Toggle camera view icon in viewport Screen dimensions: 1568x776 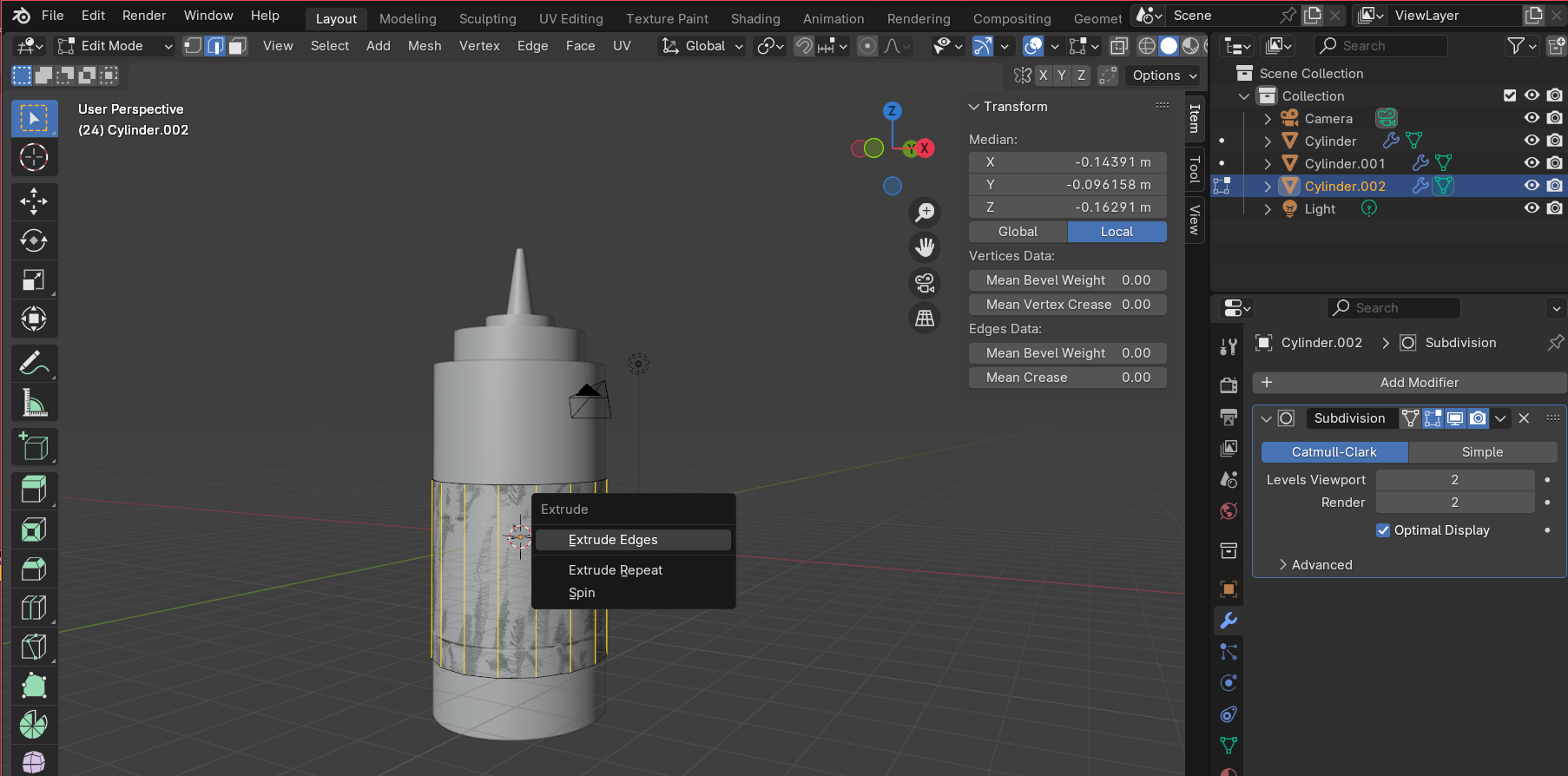click(926, 283)
